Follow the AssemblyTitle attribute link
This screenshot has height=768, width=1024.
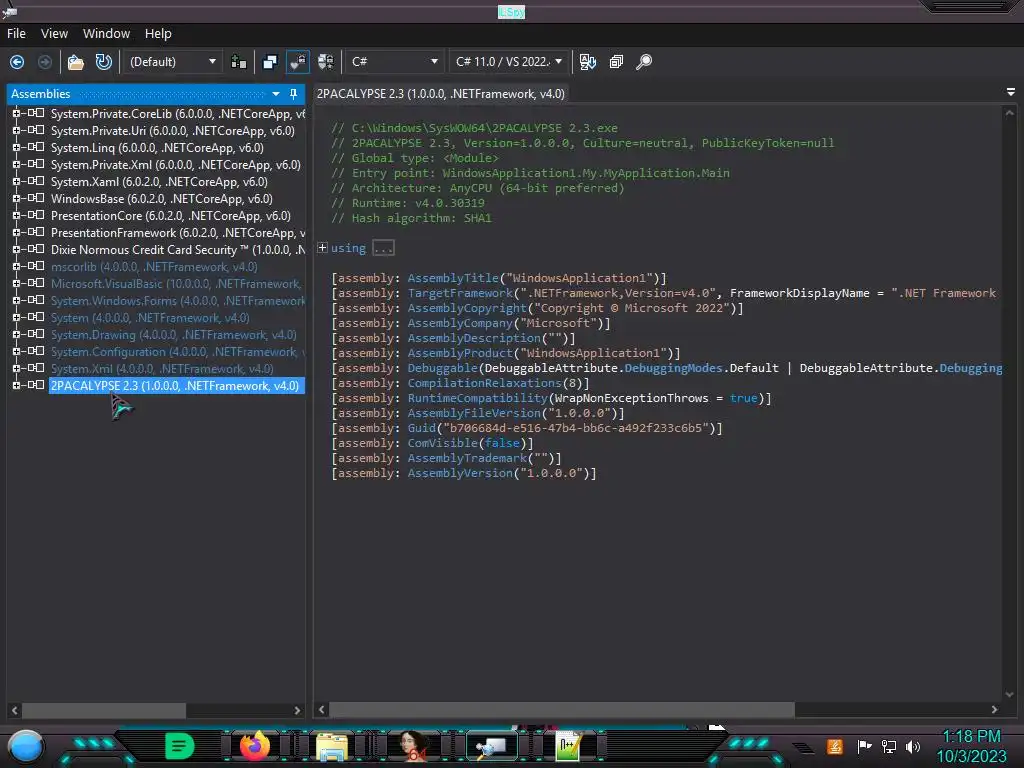click(453, 278)
